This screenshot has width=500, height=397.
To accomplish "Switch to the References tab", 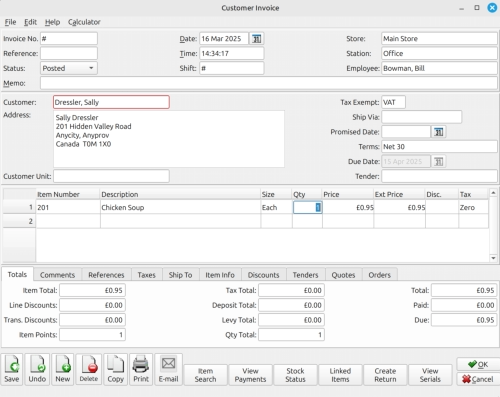I will click(106, 275).
